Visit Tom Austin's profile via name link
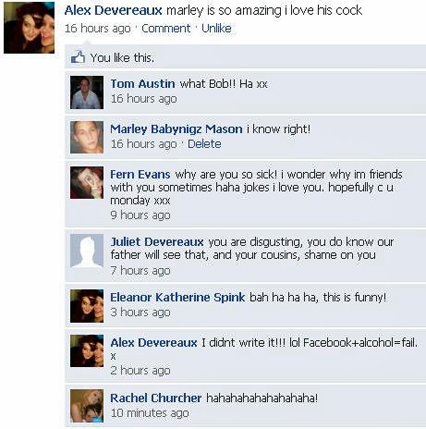Screen dimensions: 426x429 click(x=143, y=83)
